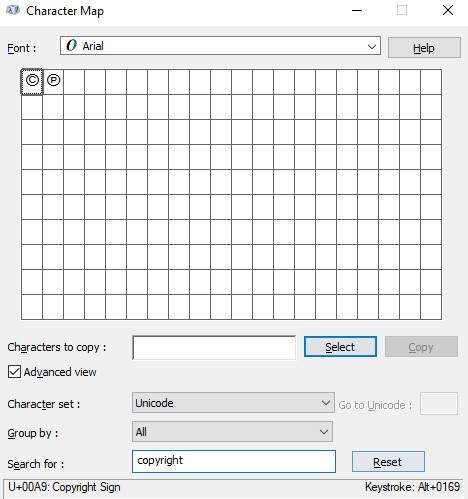Click the Go to Unicode input box
The height and width of the screenshot is (499, 468).
(x=439, y=404)
